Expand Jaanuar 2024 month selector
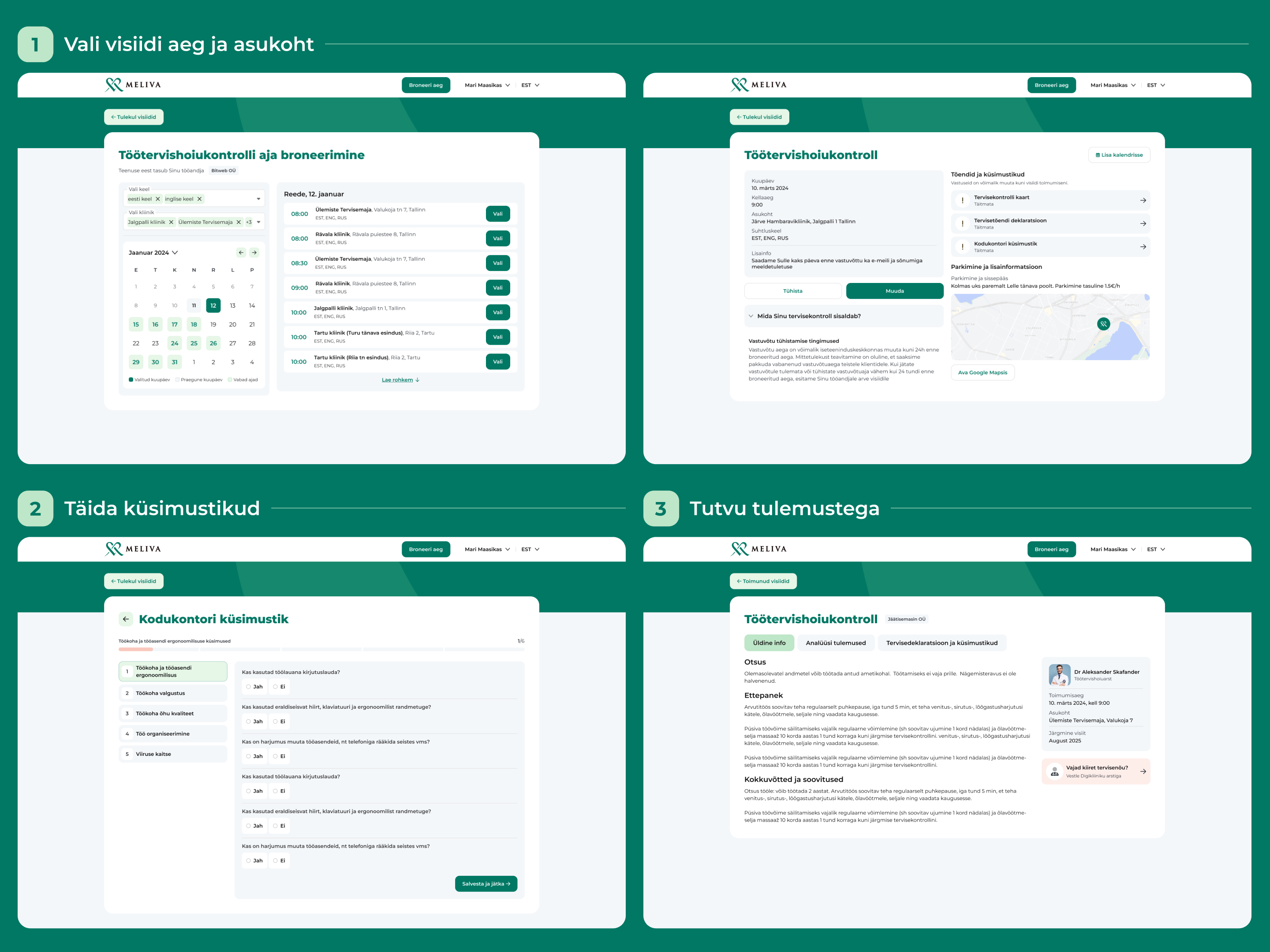The height and width of the screenshot is (952, 1270). click(175, 253)
